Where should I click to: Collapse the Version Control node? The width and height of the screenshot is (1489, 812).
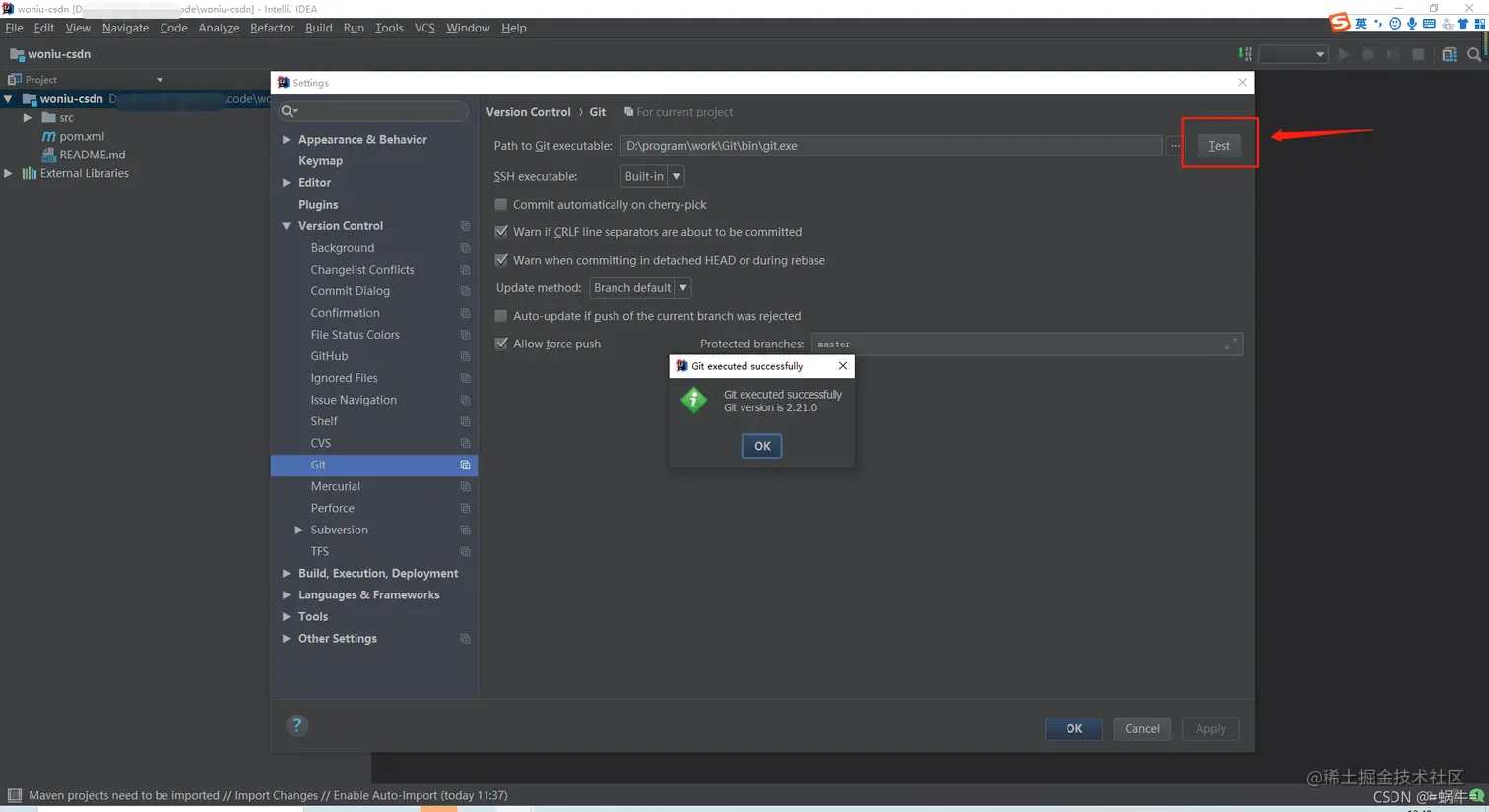[287, 226]
